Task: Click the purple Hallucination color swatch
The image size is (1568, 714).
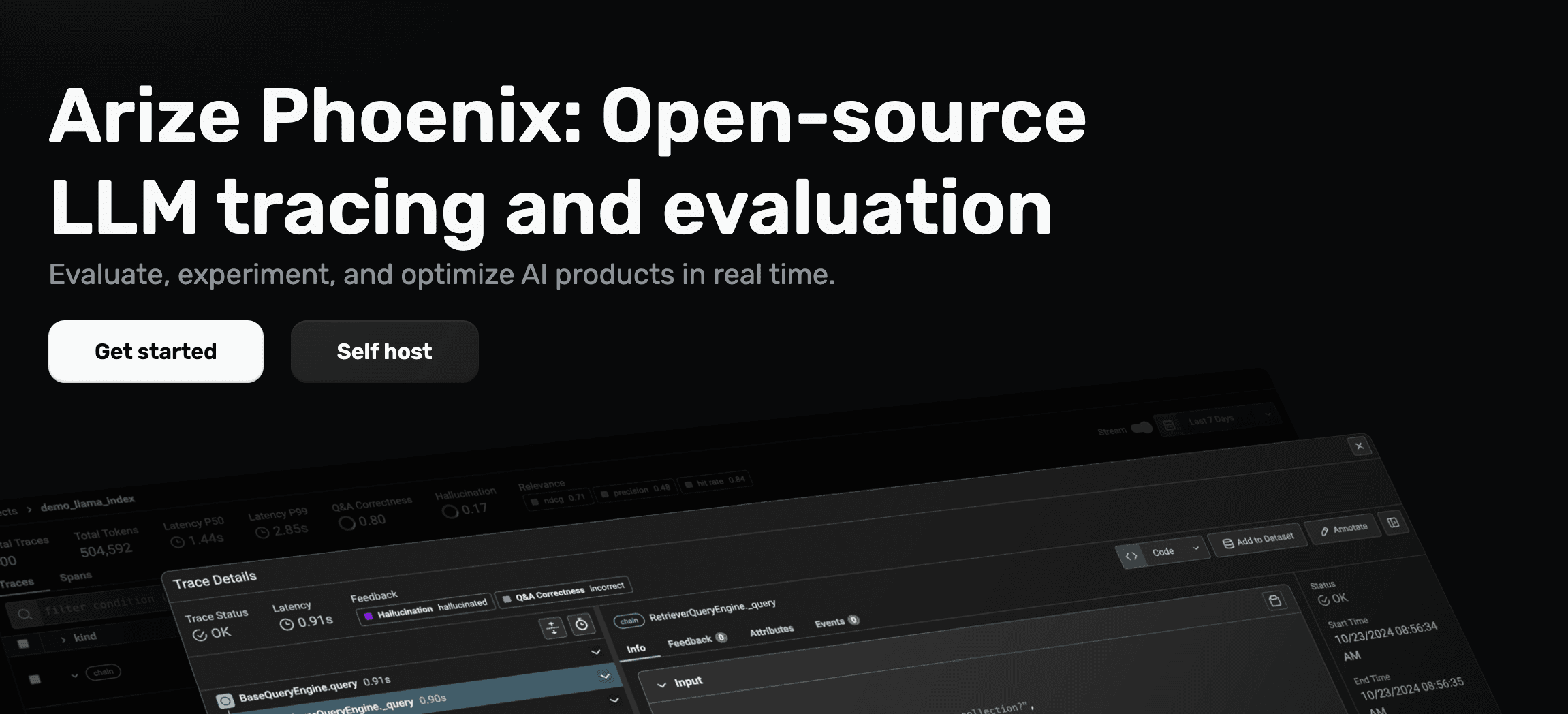Action: point(369,617)
